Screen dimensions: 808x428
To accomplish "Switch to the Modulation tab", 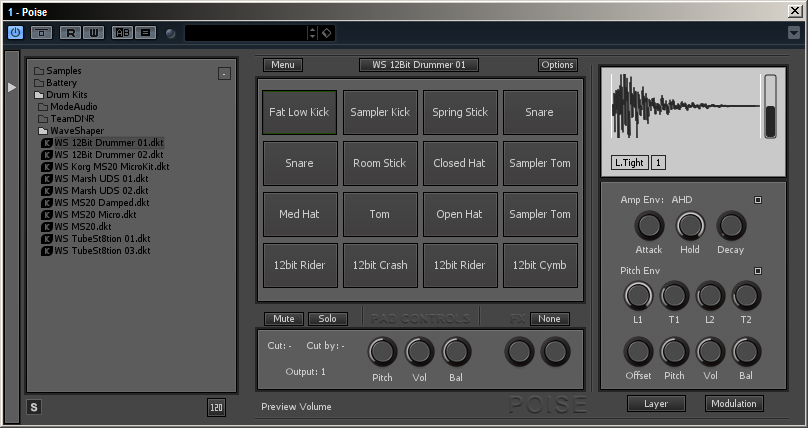I will (x=734, y=404).
